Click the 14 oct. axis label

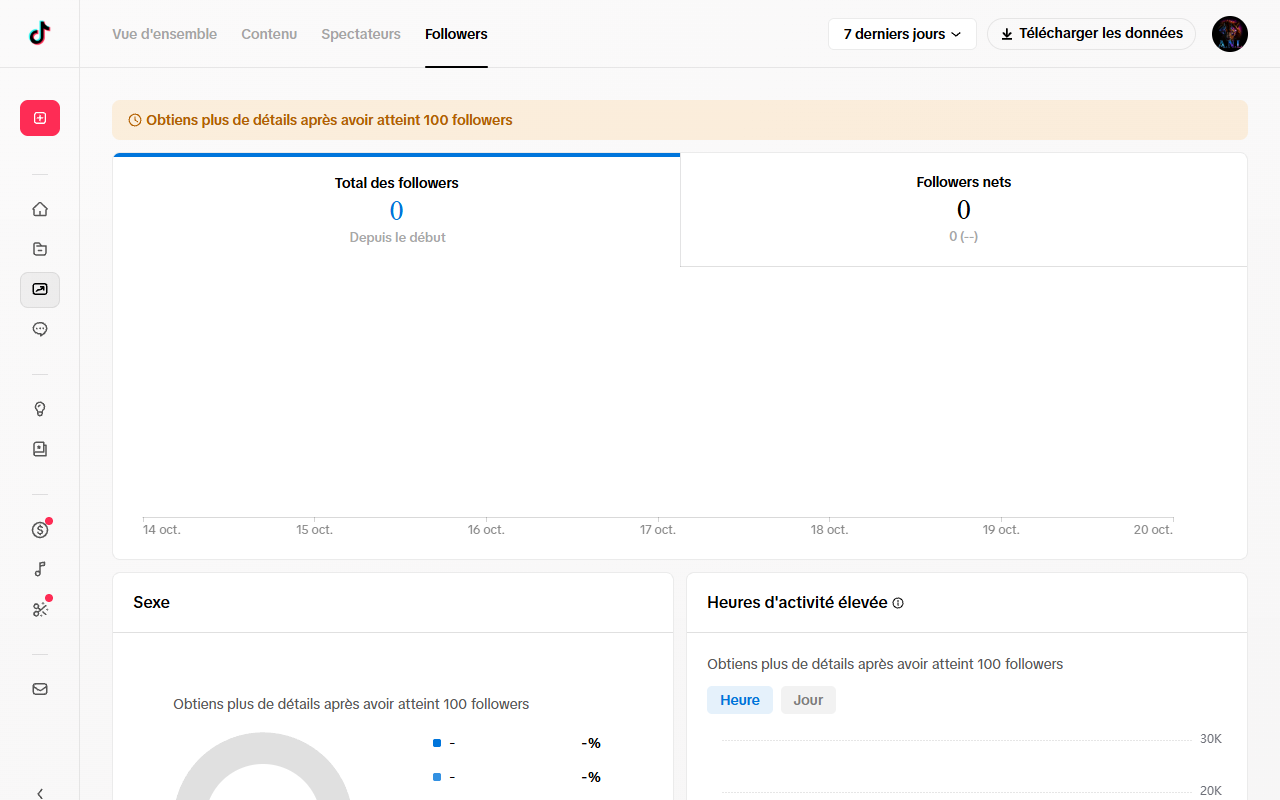point(162,530)
